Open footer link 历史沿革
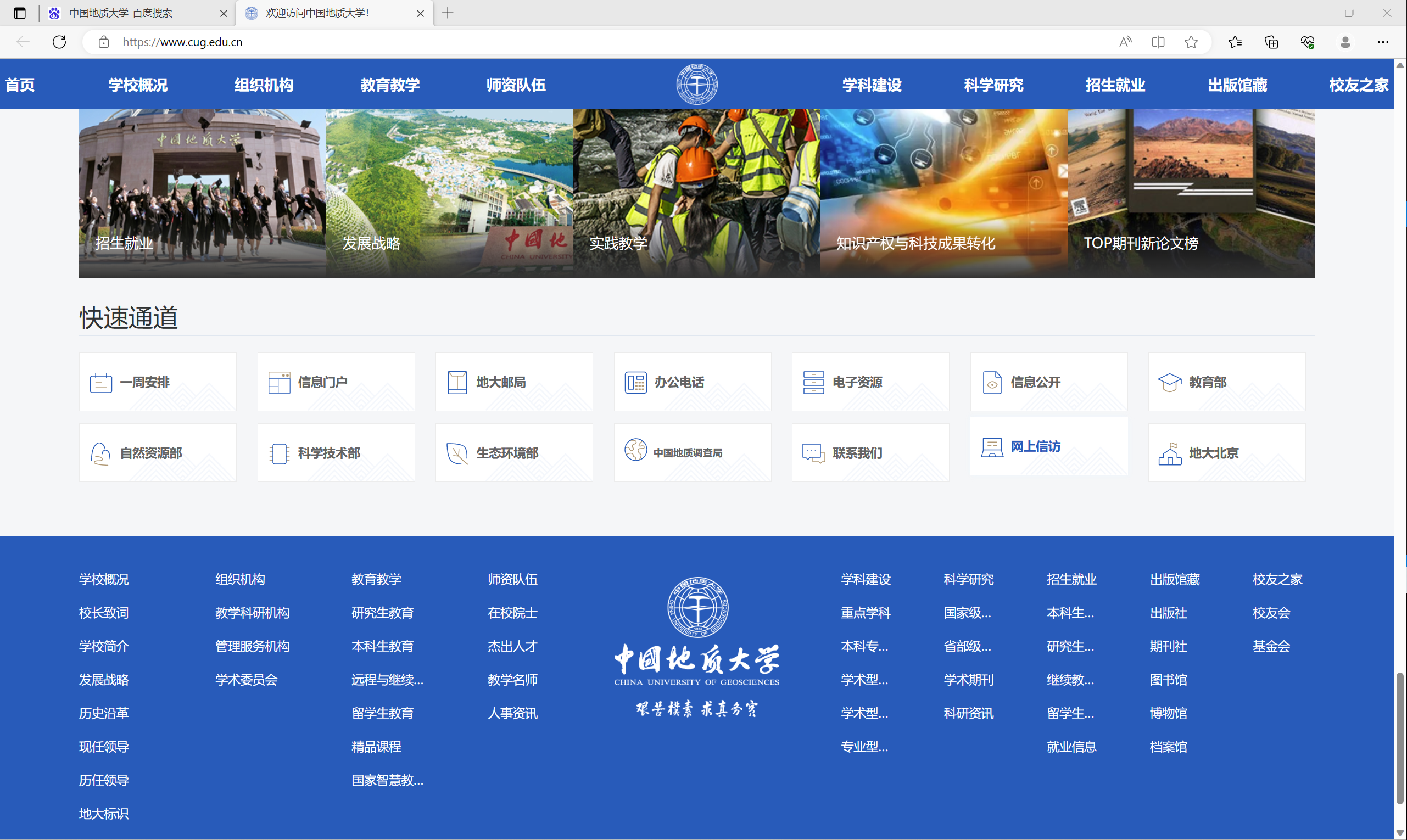The height and width of the screenshot is (840, 1407). pos(104,713)
